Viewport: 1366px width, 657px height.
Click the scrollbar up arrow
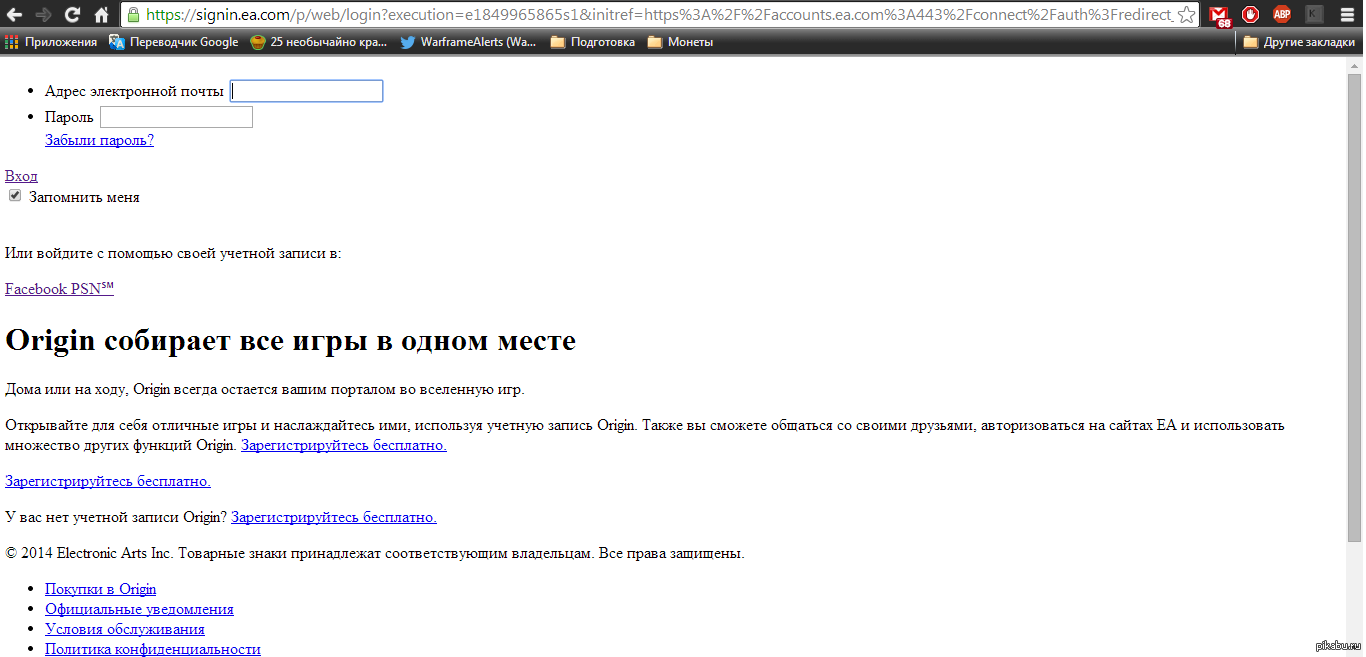(x=1355, y=65)
